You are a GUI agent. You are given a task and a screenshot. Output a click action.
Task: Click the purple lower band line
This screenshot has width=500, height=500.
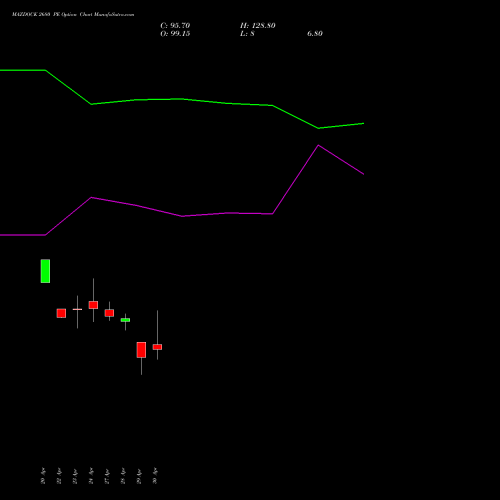(182, 216)
